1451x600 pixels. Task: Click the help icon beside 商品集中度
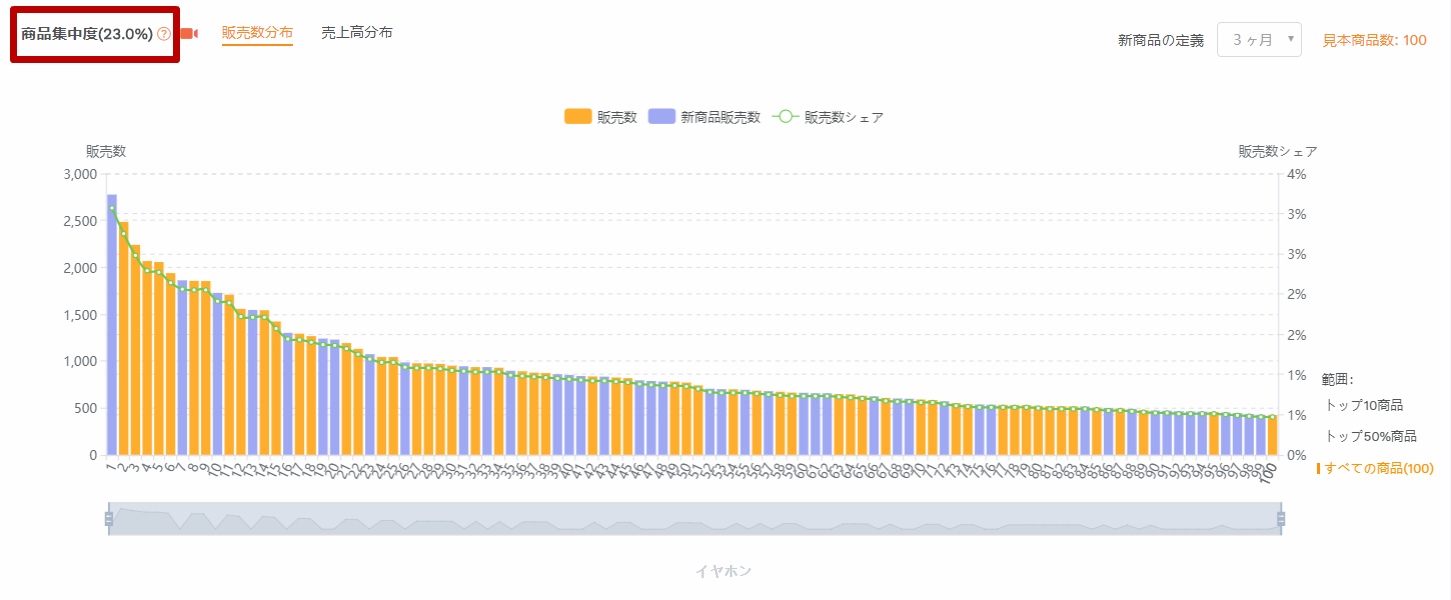(x=164, y=34)
